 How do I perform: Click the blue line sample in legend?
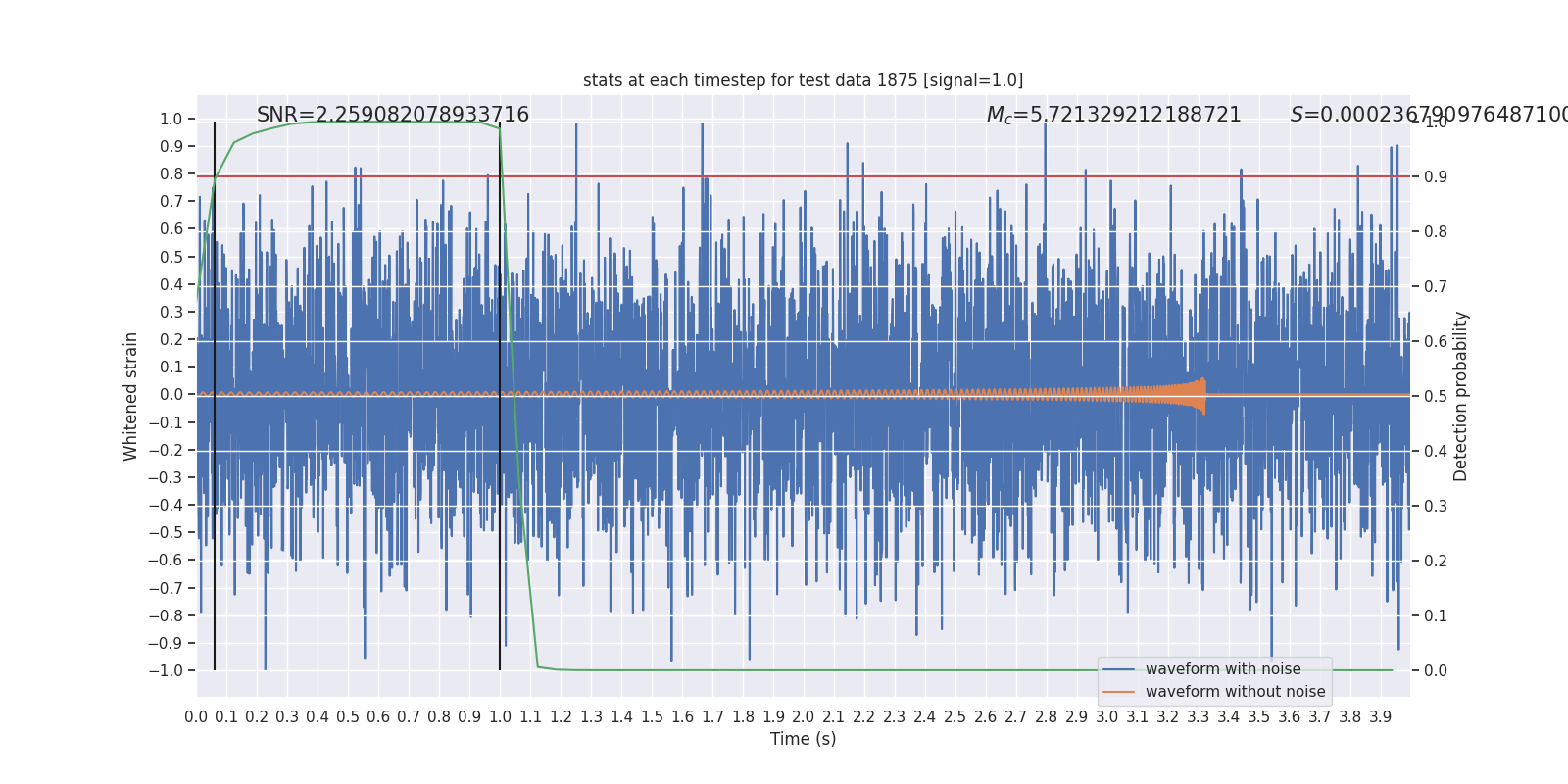1119,669
